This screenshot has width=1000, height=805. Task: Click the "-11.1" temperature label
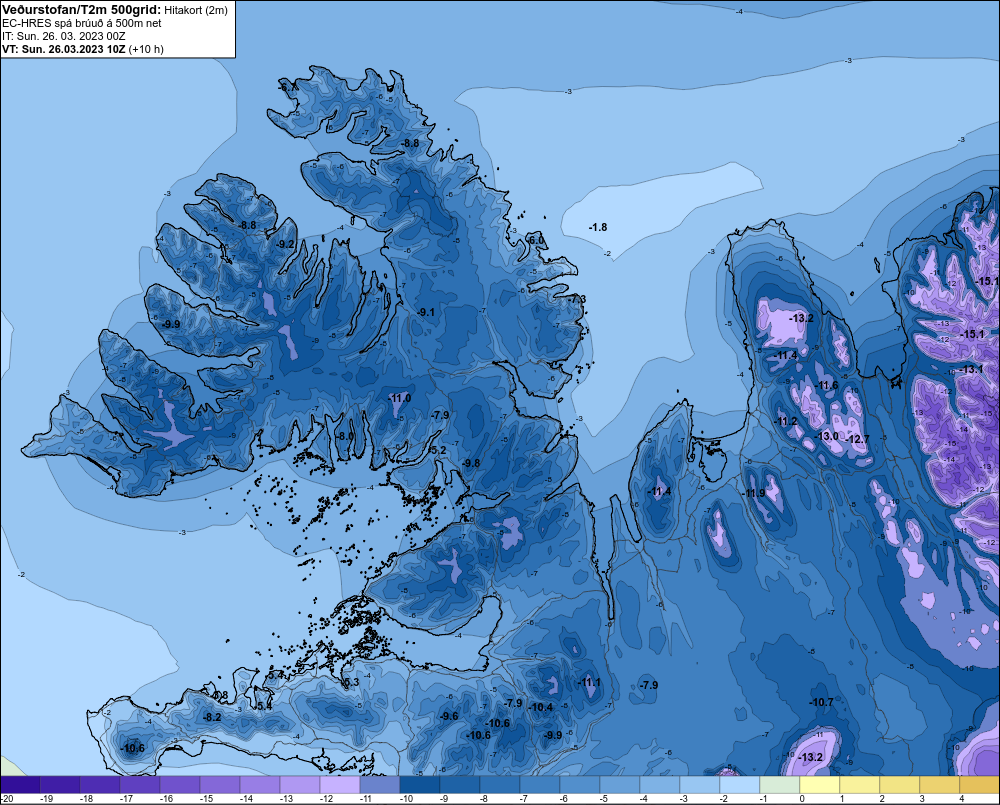[589, 682]
